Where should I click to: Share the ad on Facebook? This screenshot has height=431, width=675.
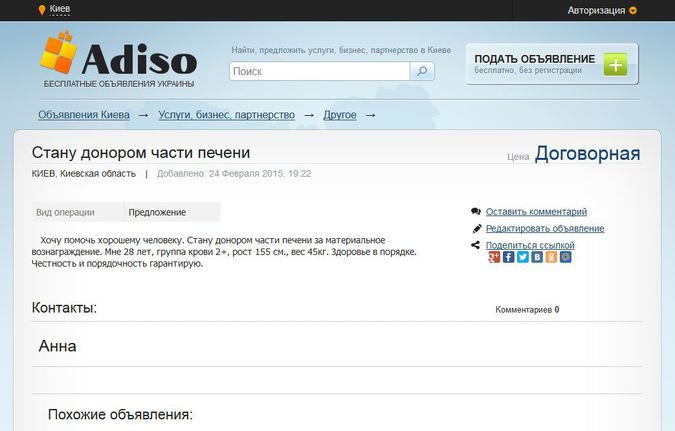pos(508,257)
